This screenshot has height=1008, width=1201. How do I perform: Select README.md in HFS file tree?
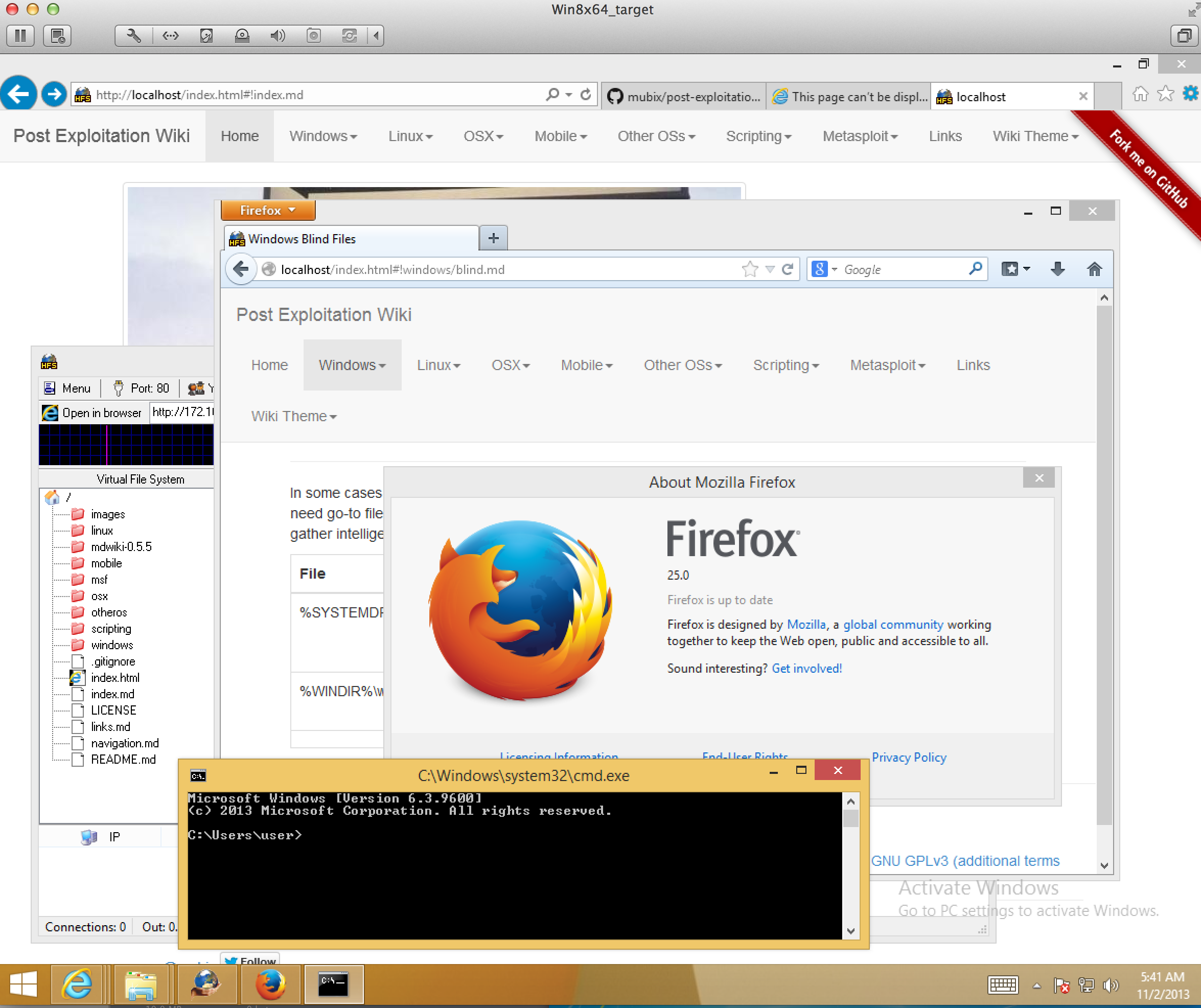point(123,759)
